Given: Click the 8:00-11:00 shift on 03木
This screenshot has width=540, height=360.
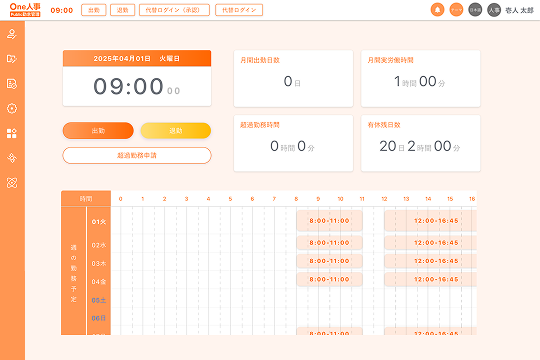Looking at the screenshot, I should click(329, 261).
